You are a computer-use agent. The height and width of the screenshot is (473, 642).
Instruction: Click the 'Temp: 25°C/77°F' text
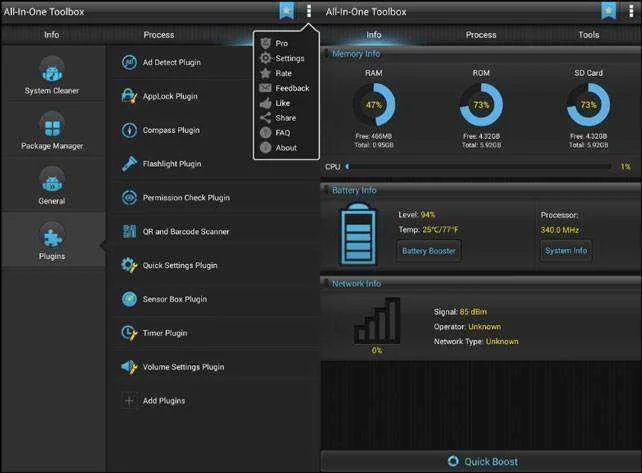[428, 230]
